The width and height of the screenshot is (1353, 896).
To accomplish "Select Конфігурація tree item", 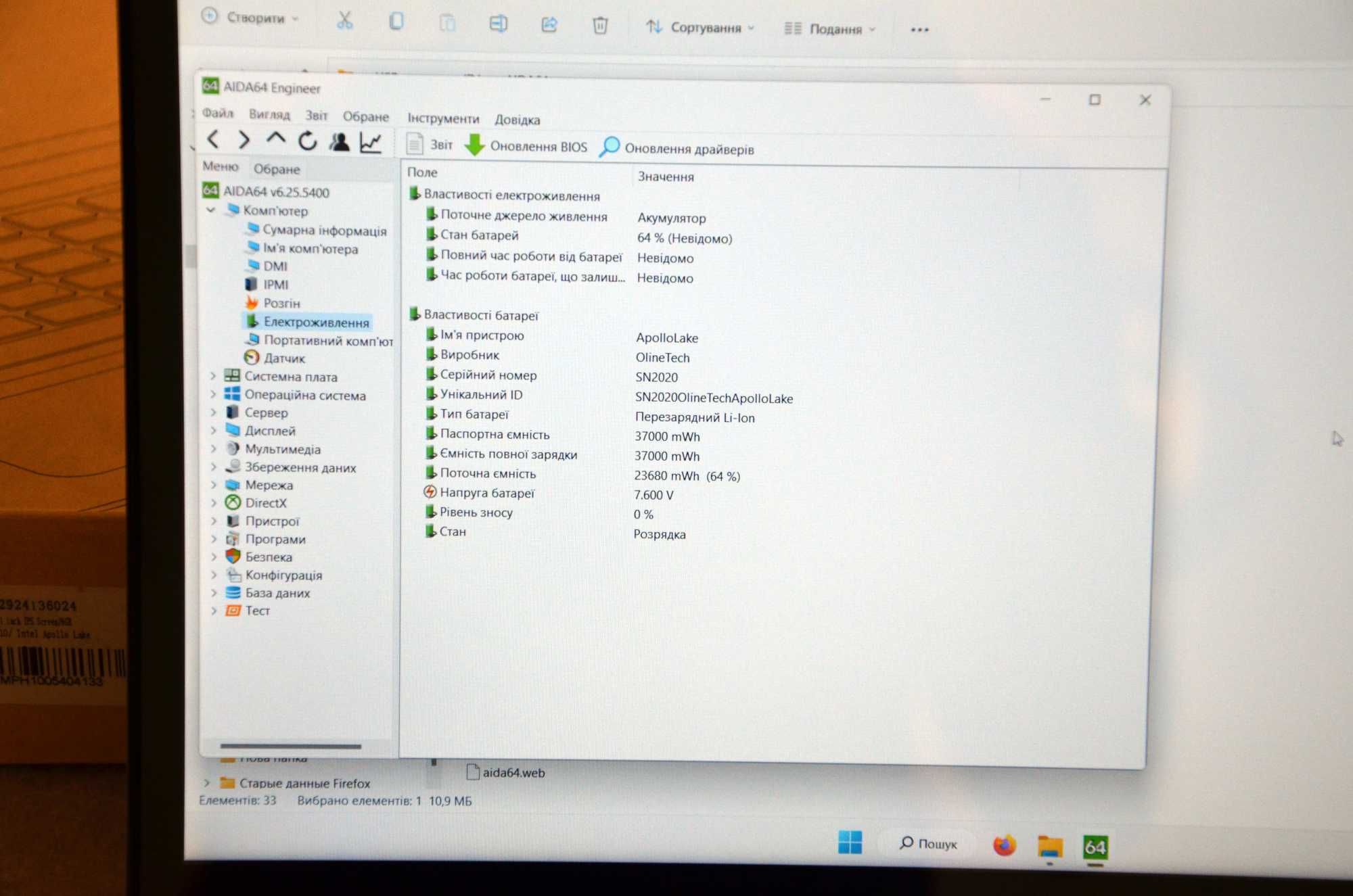I will 274,575.
